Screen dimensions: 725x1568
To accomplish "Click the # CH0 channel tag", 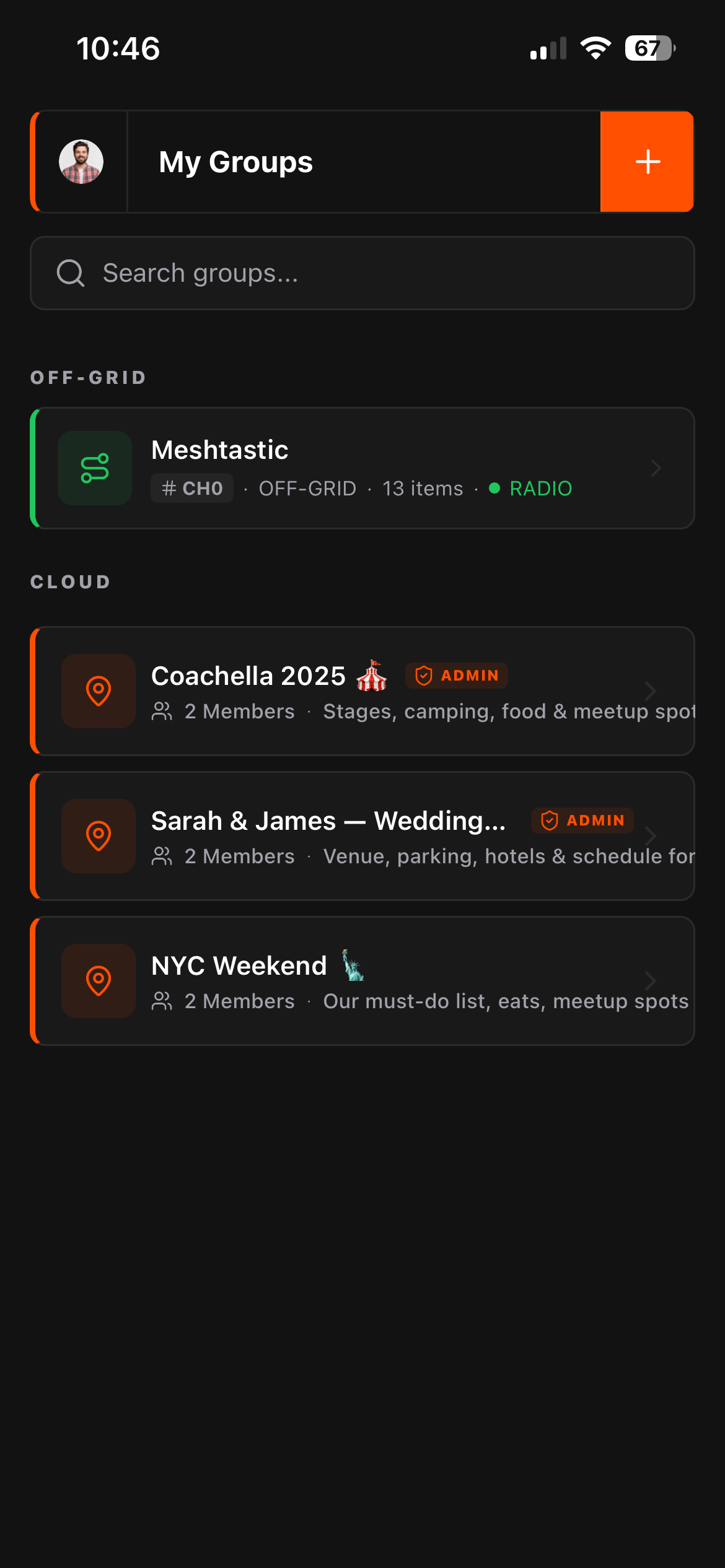I will [192, 489].
